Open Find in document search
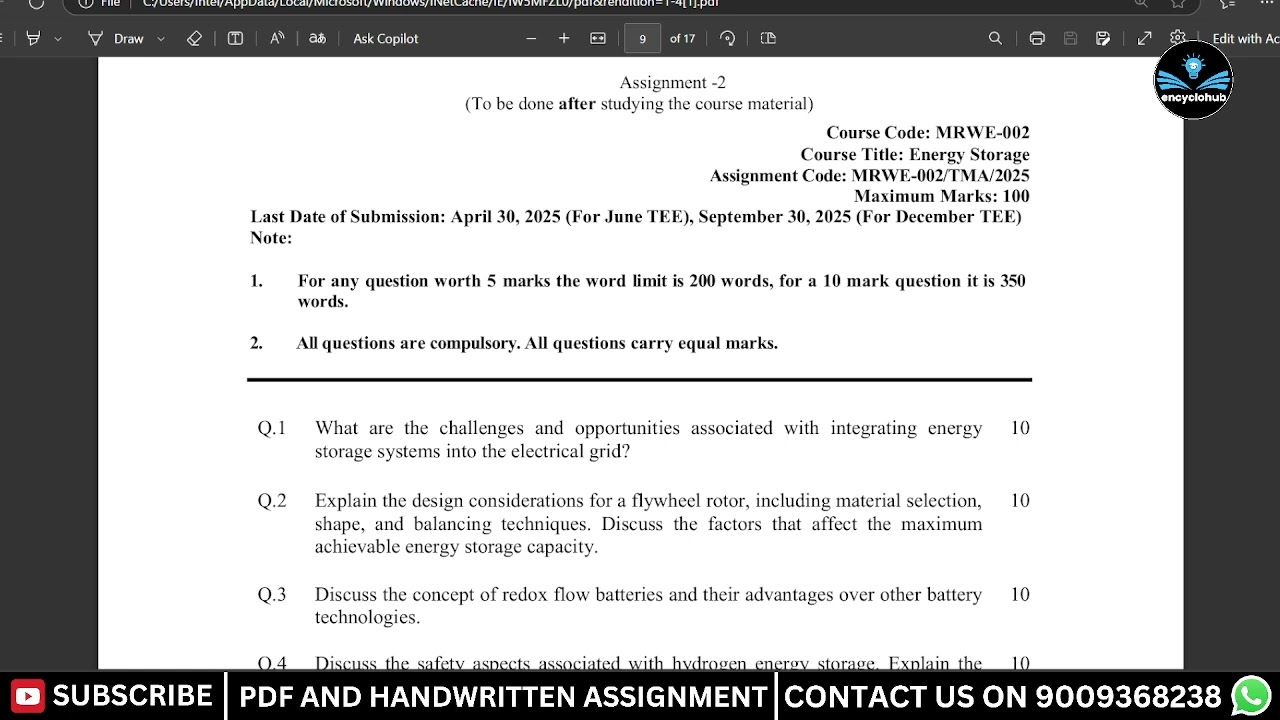 [x=995, y=38]
